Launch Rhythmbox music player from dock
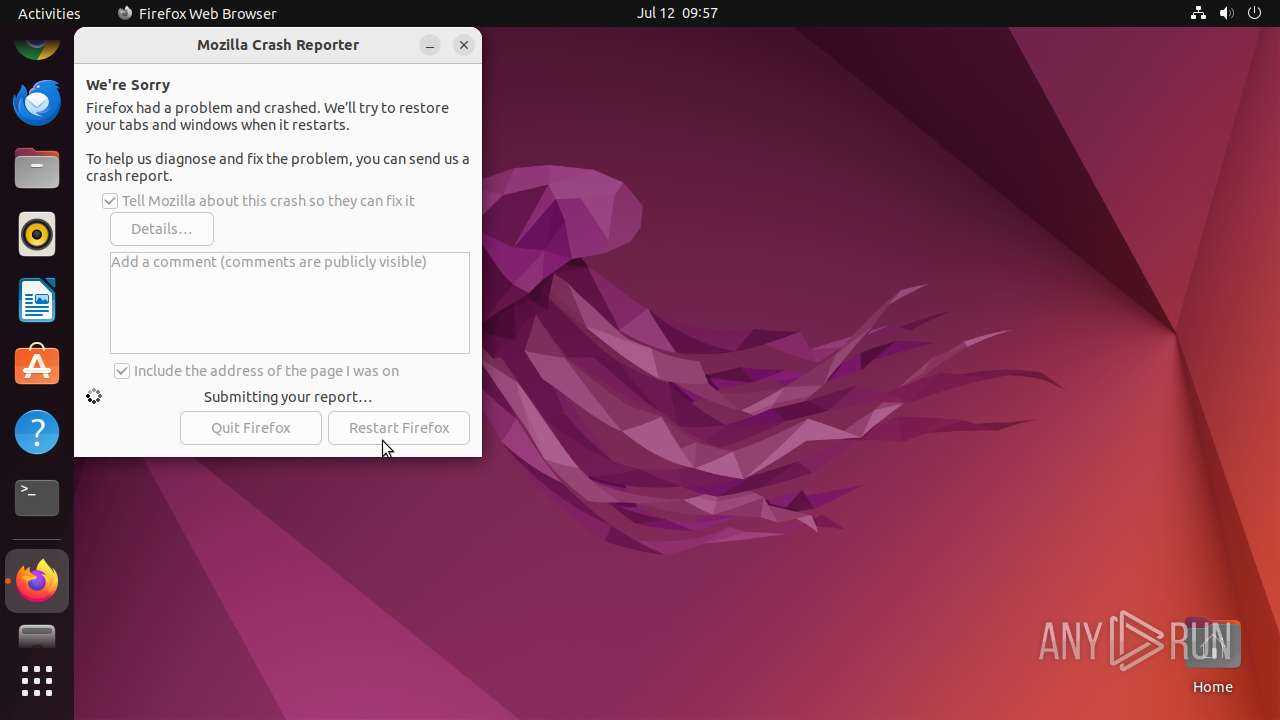1280x720 pixels. coord(37,234)
